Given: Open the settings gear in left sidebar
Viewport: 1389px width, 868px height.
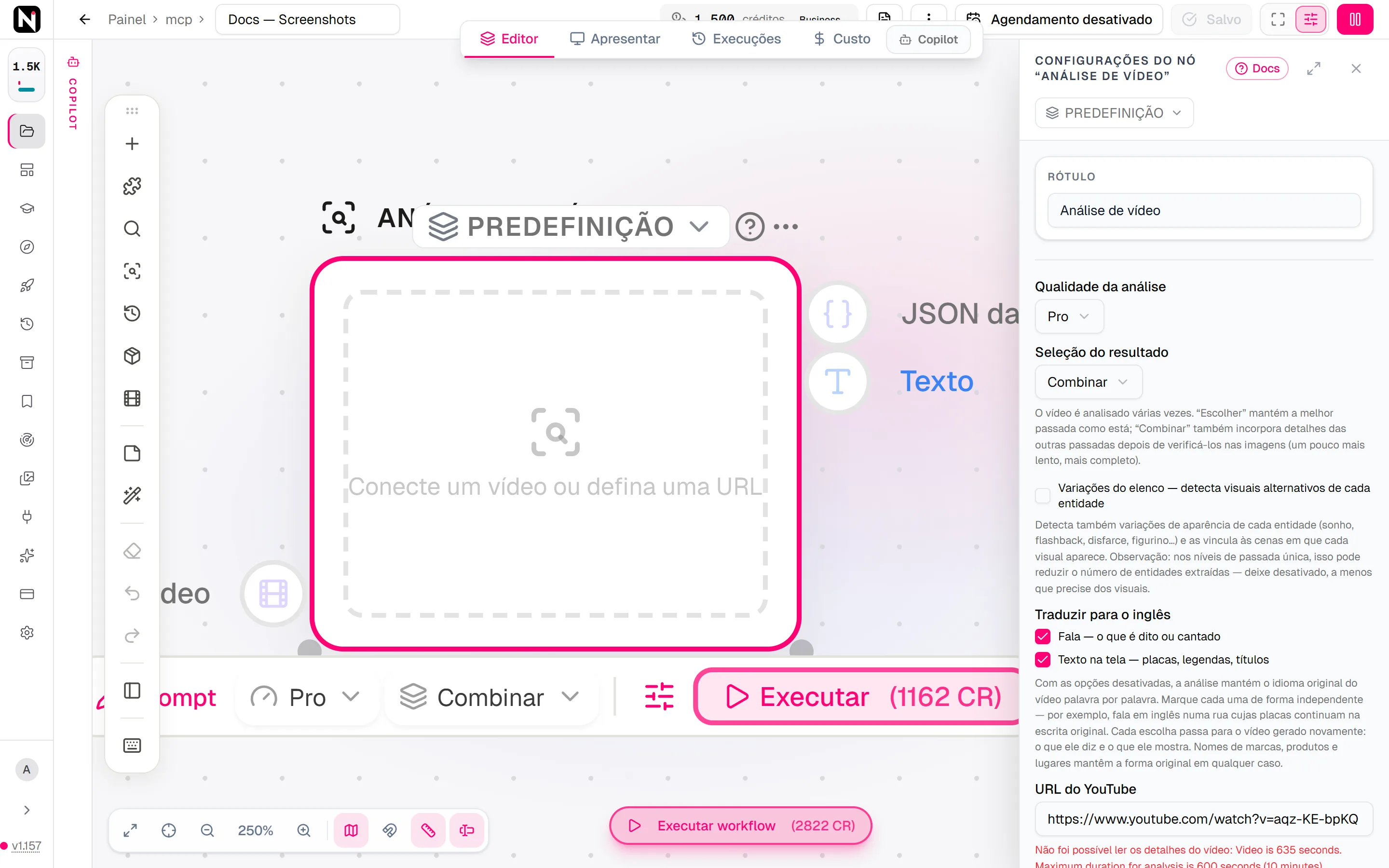Looking at the screenshot, I should tap(27, 633).
